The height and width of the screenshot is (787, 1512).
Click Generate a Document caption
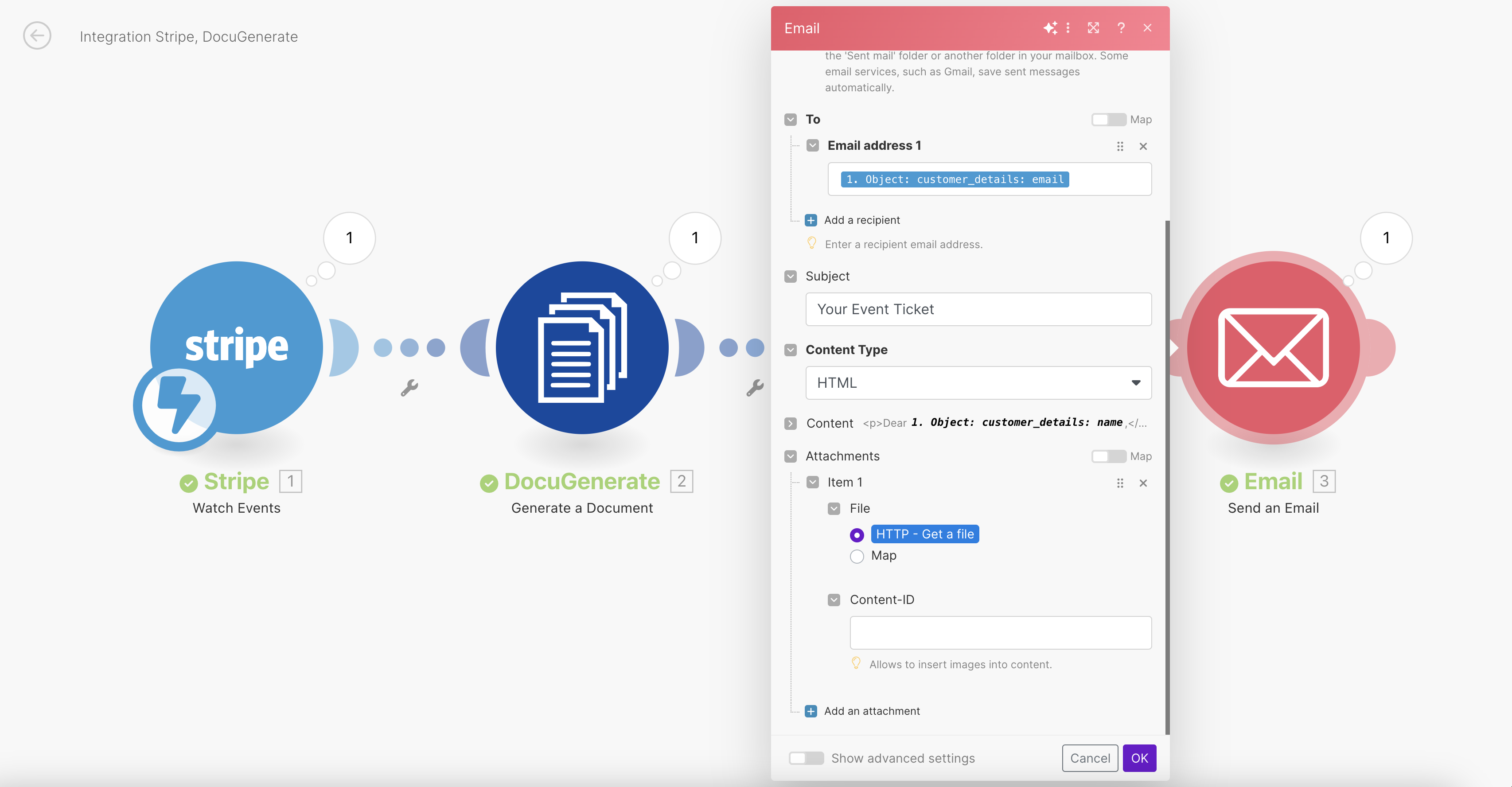582,508
